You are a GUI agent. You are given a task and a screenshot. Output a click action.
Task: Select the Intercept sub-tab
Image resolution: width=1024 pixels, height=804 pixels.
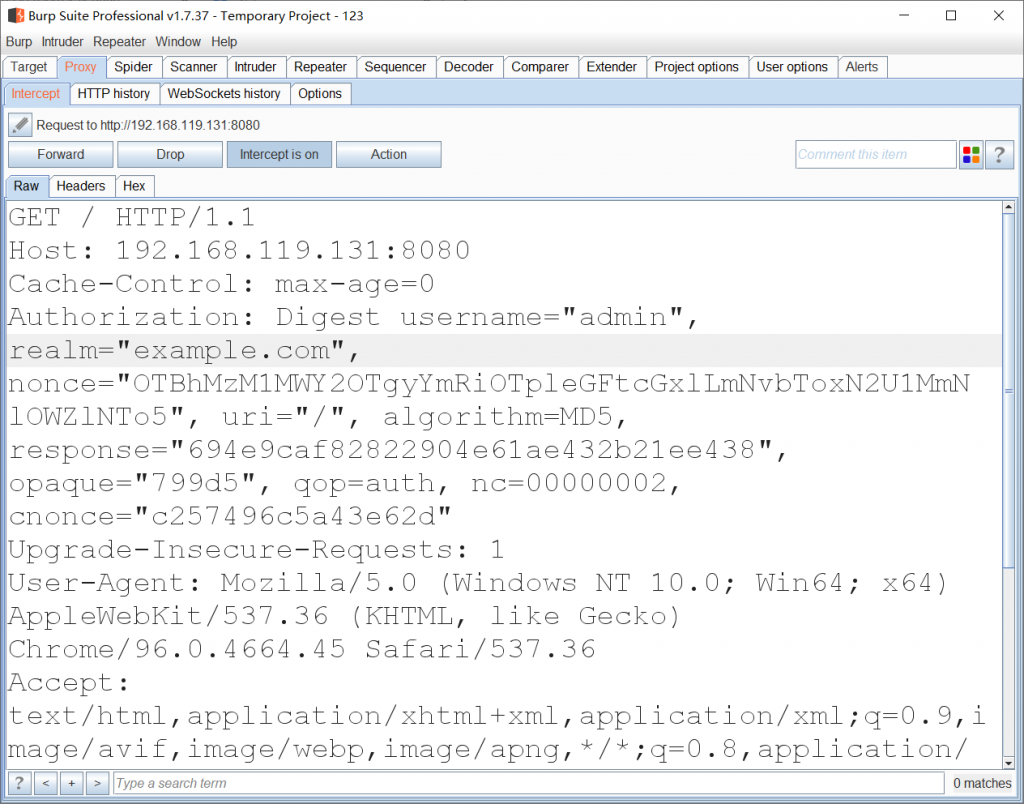tap(35, 93)
